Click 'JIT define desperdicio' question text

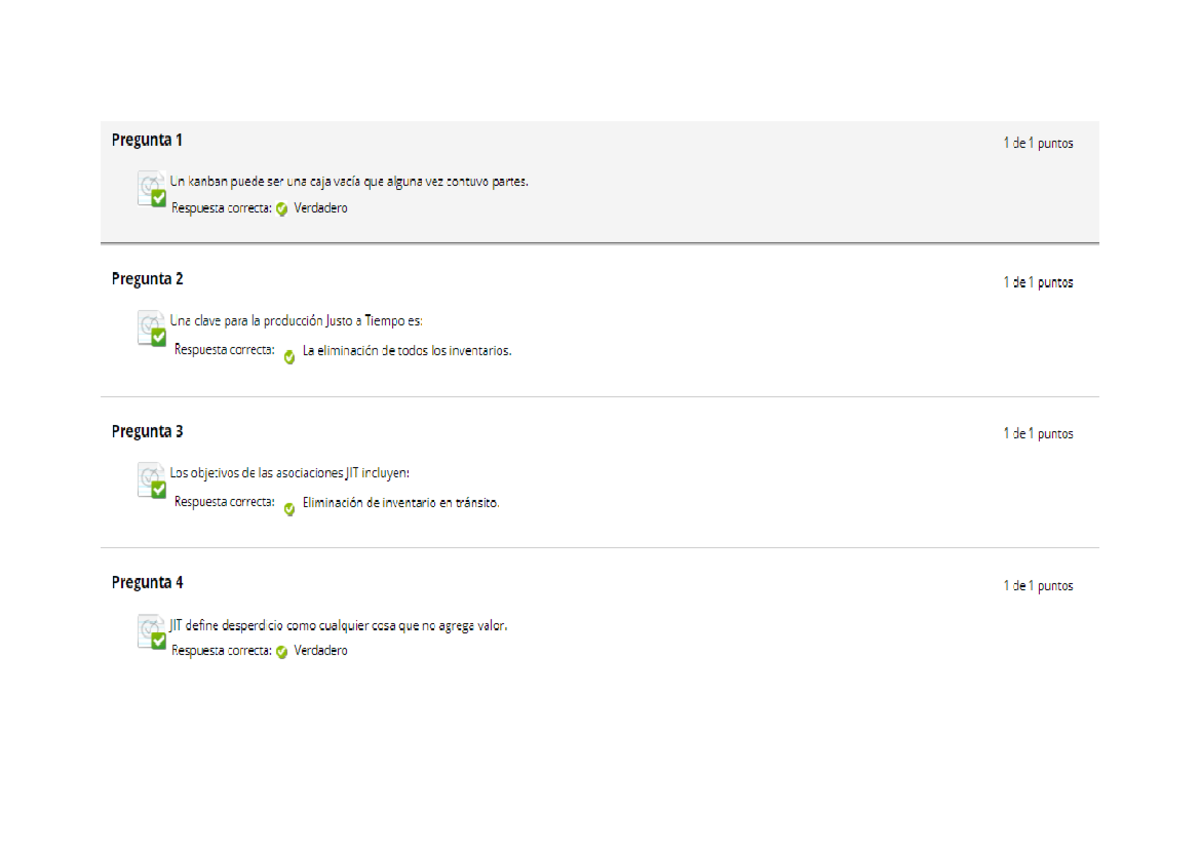coord(338,626)
